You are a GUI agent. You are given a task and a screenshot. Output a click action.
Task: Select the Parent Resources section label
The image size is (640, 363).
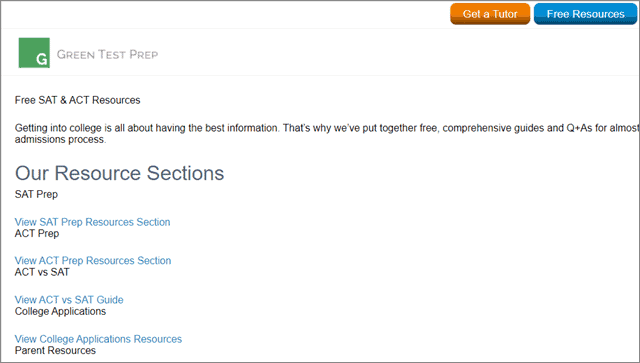click(55, 350)
